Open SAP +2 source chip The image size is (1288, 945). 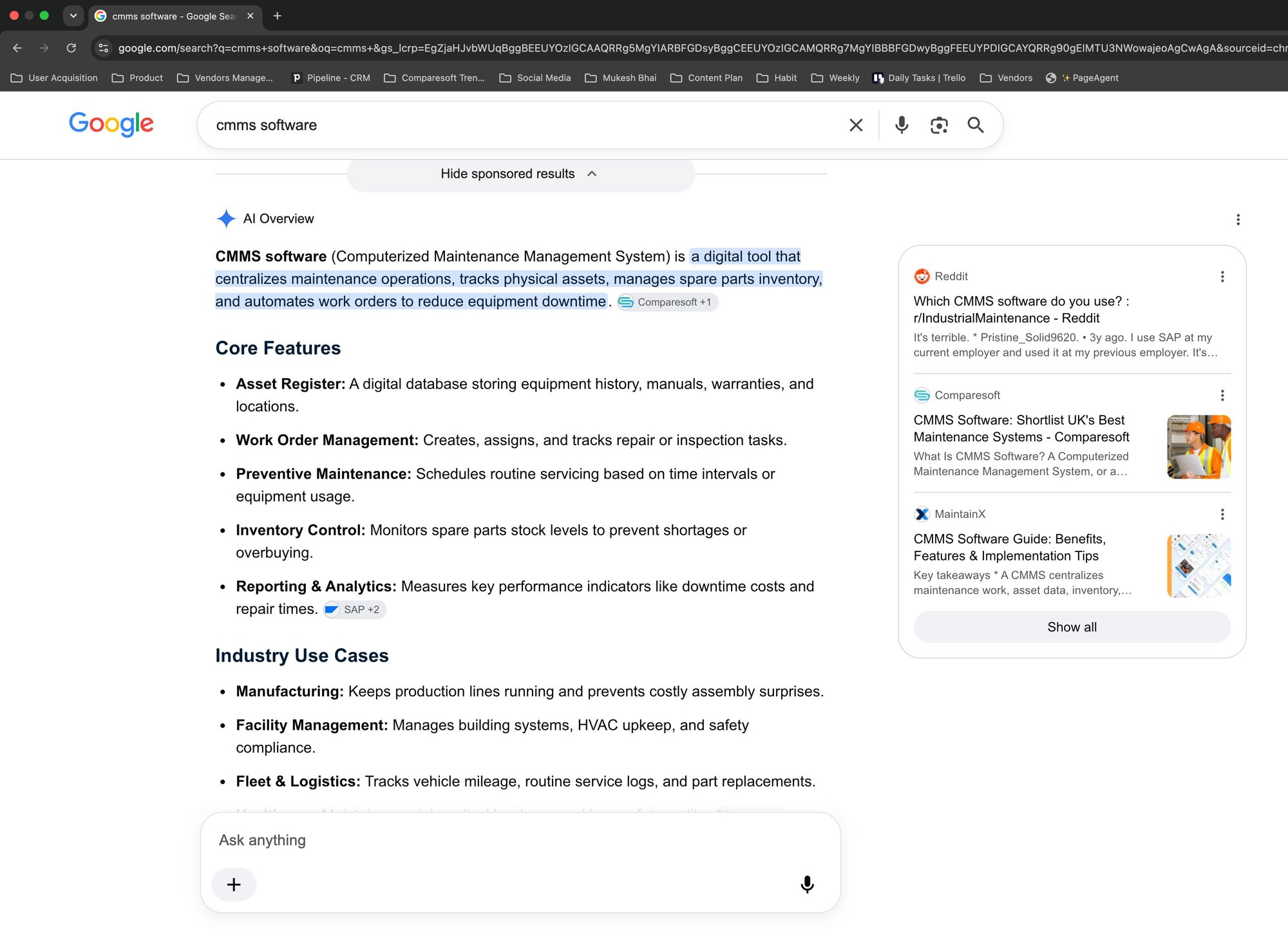coord(355,609)
